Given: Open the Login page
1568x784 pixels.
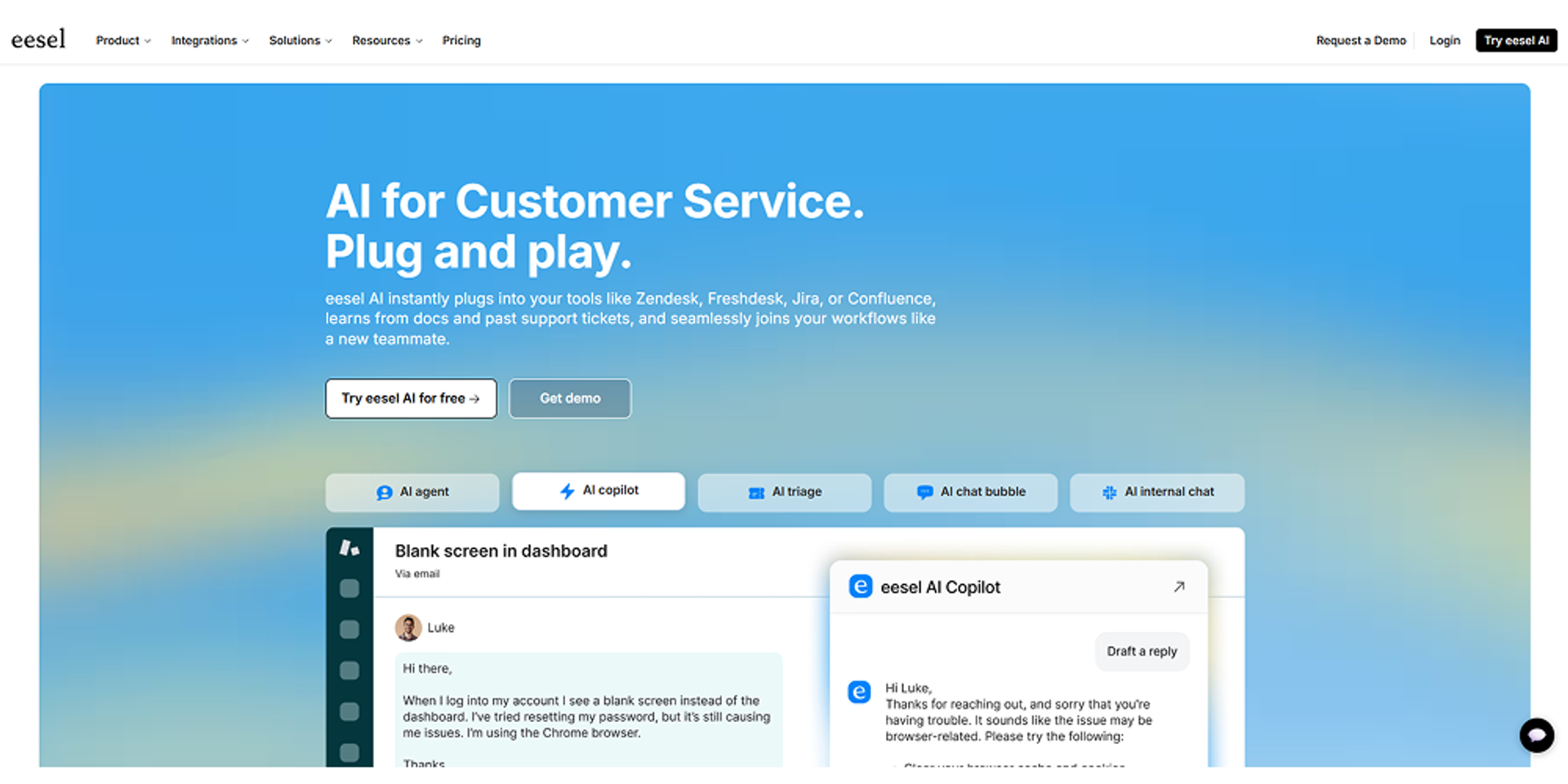Looking at the screenshot, I should coord(1444,40).
